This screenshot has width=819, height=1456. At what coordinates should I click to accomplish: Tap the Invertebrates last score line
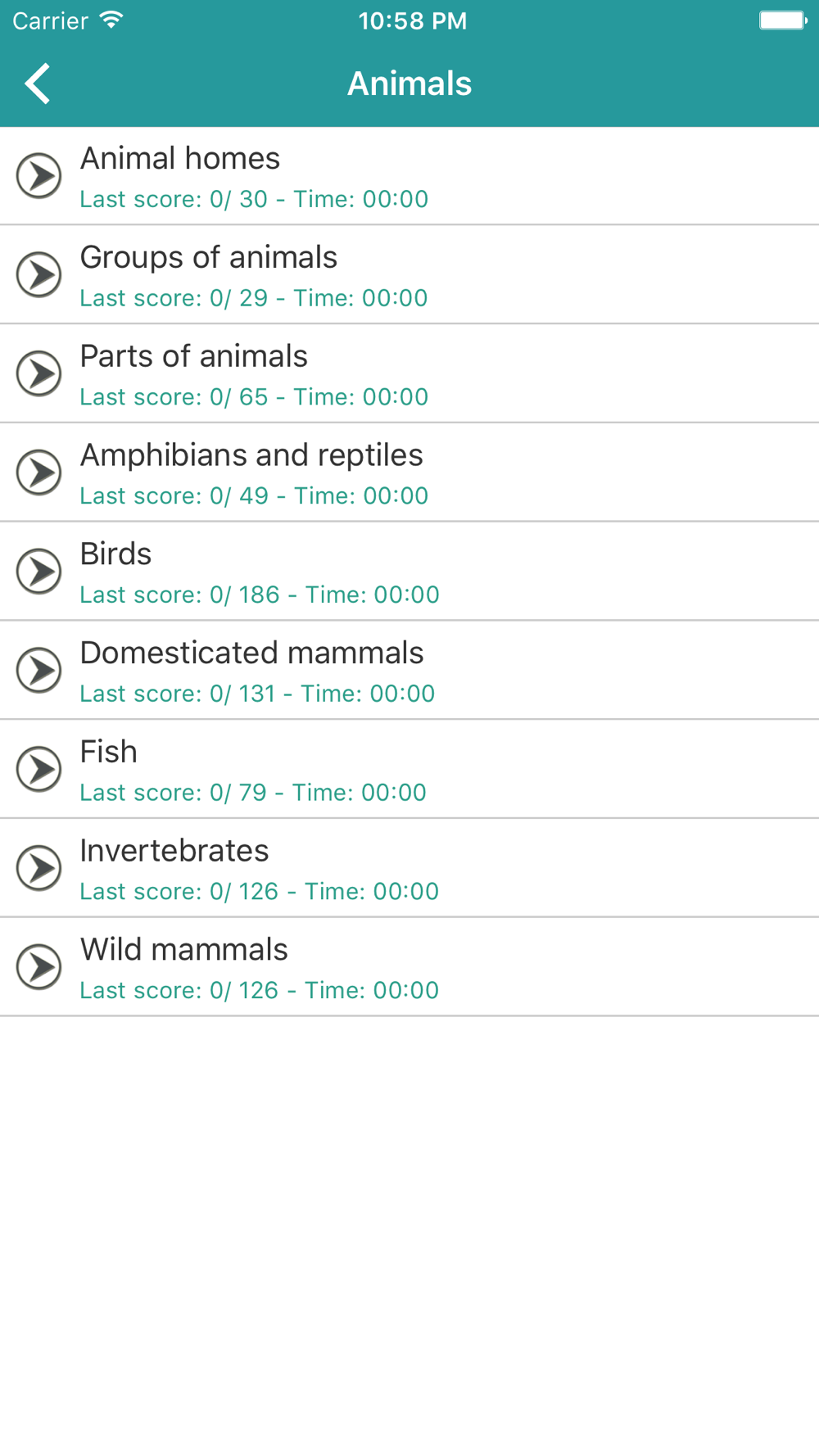point(260,891)
